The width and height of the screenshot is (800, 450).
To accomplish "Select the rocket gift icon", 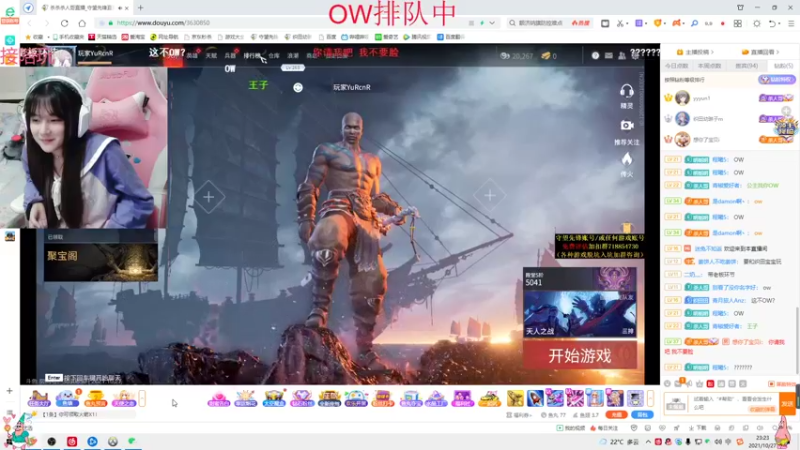I will [535, 398].
